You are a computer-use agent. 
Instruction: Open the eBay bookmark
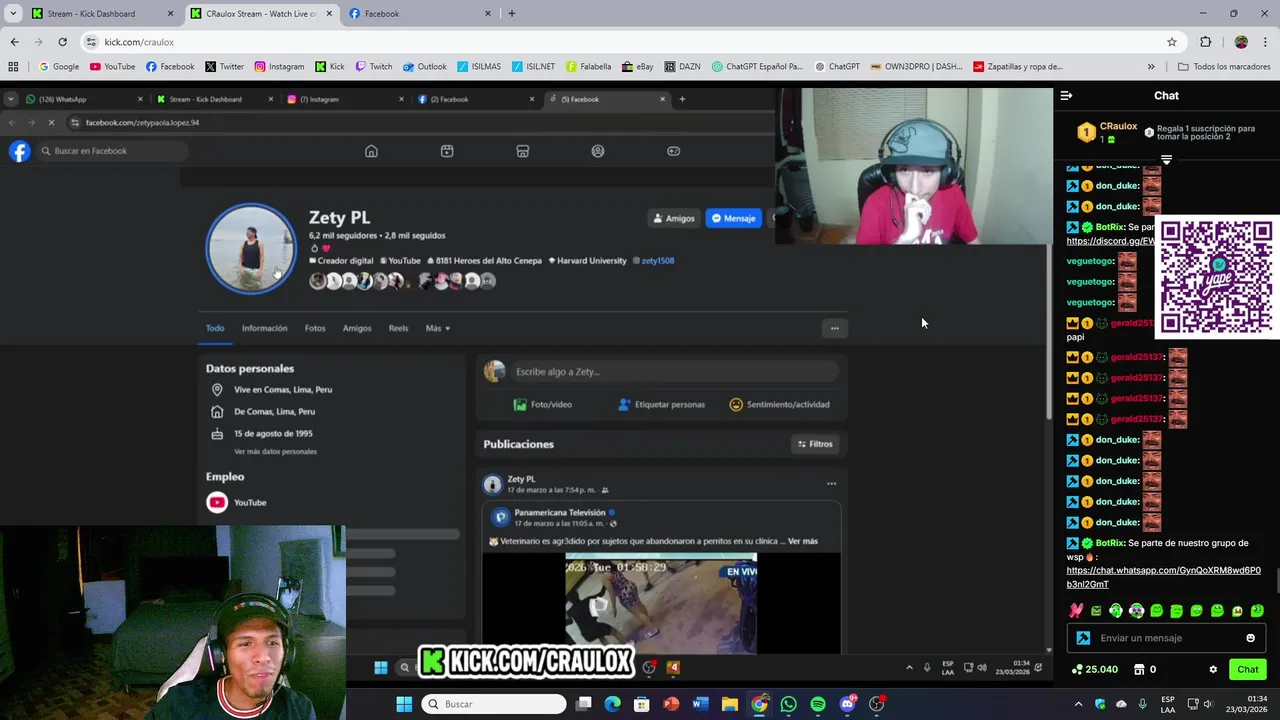click(637, 67)
